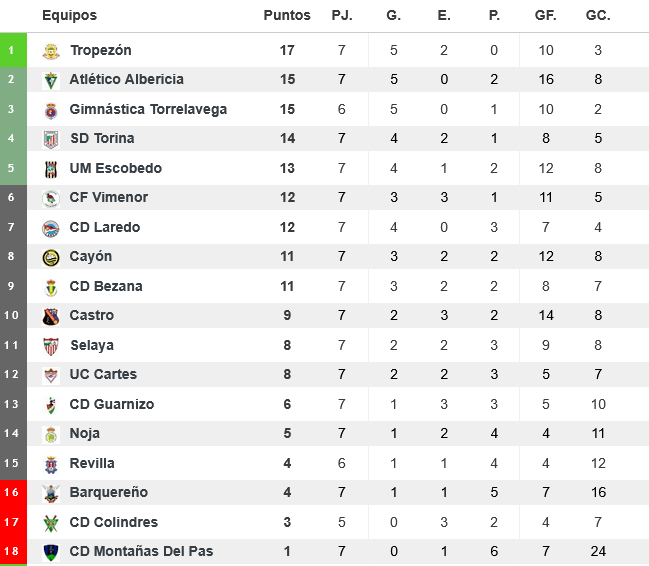Sort table by Puntos column header
This screenshot has width=649, height=566.
[x=287, y=16]
